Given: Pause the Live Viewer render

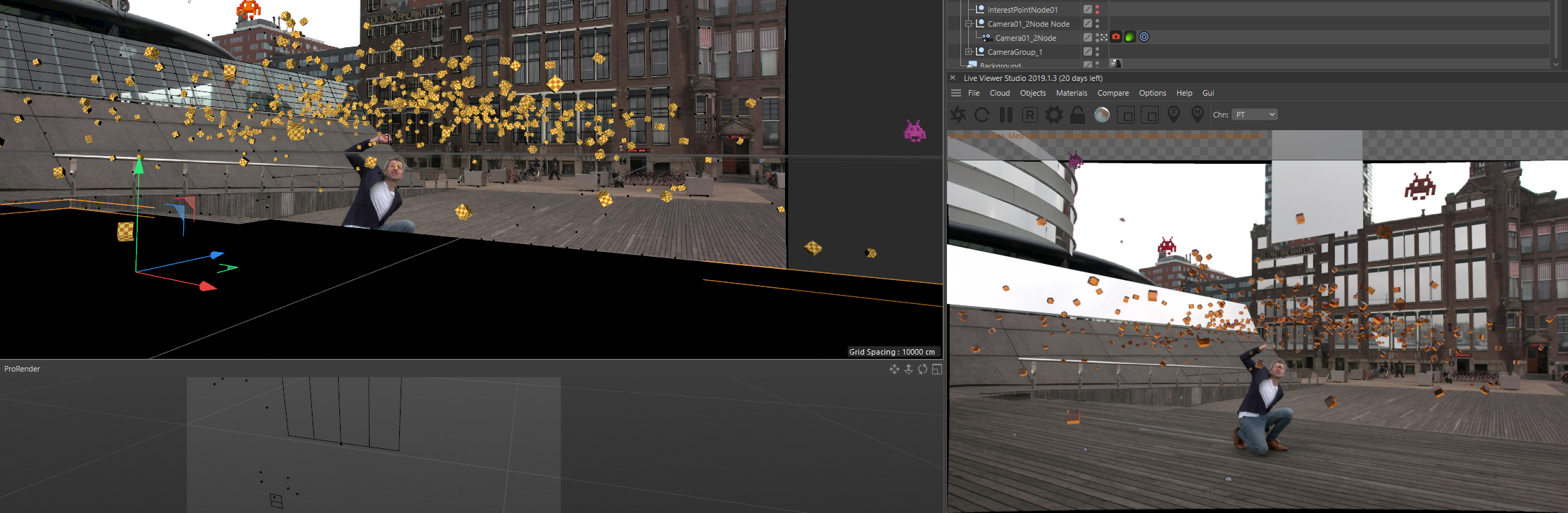Looking at the screenshot, I should click(1006, 115).
